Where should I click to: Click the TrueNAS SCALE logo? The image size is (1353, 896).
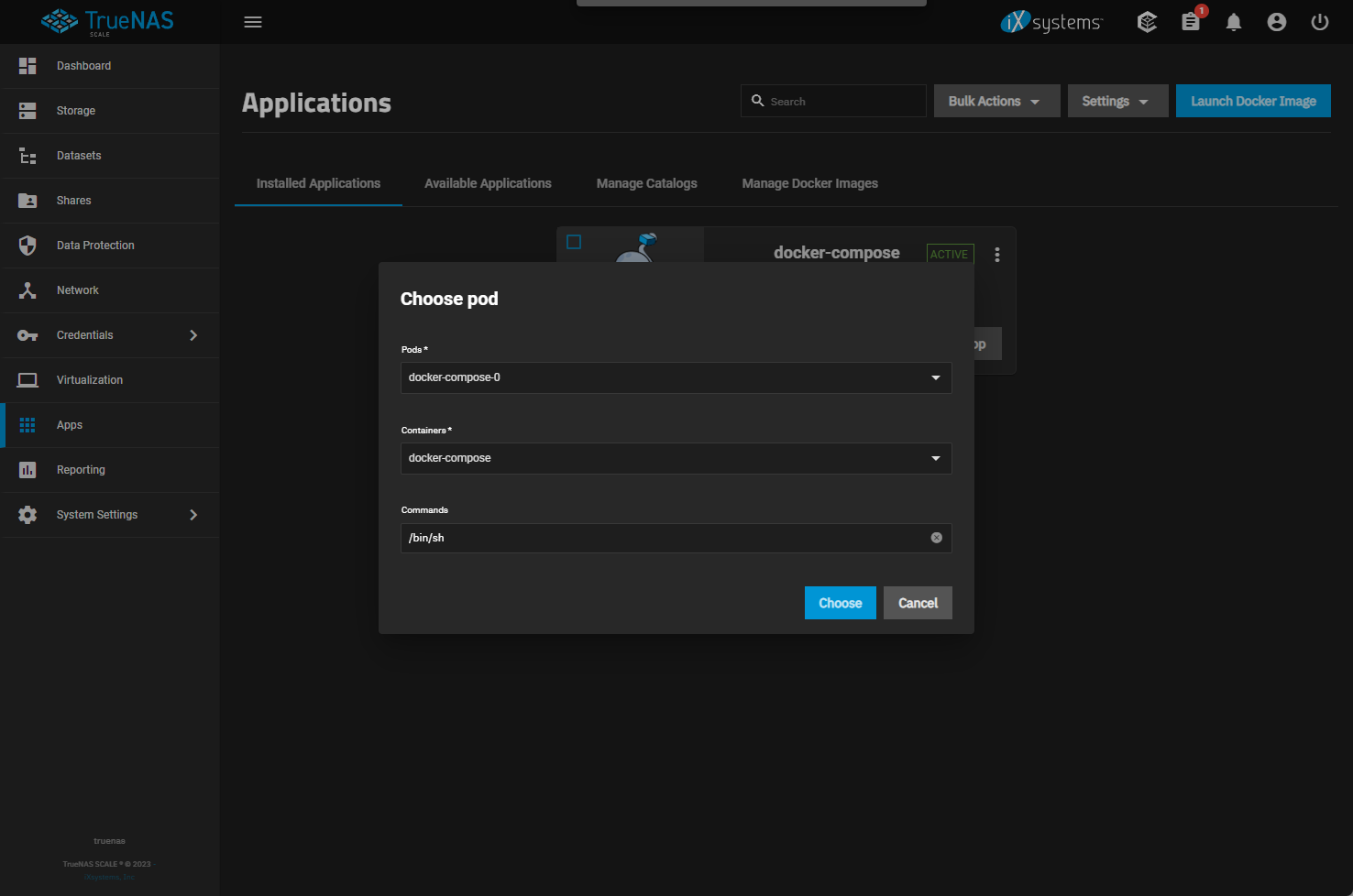click(x=107, y=22)
